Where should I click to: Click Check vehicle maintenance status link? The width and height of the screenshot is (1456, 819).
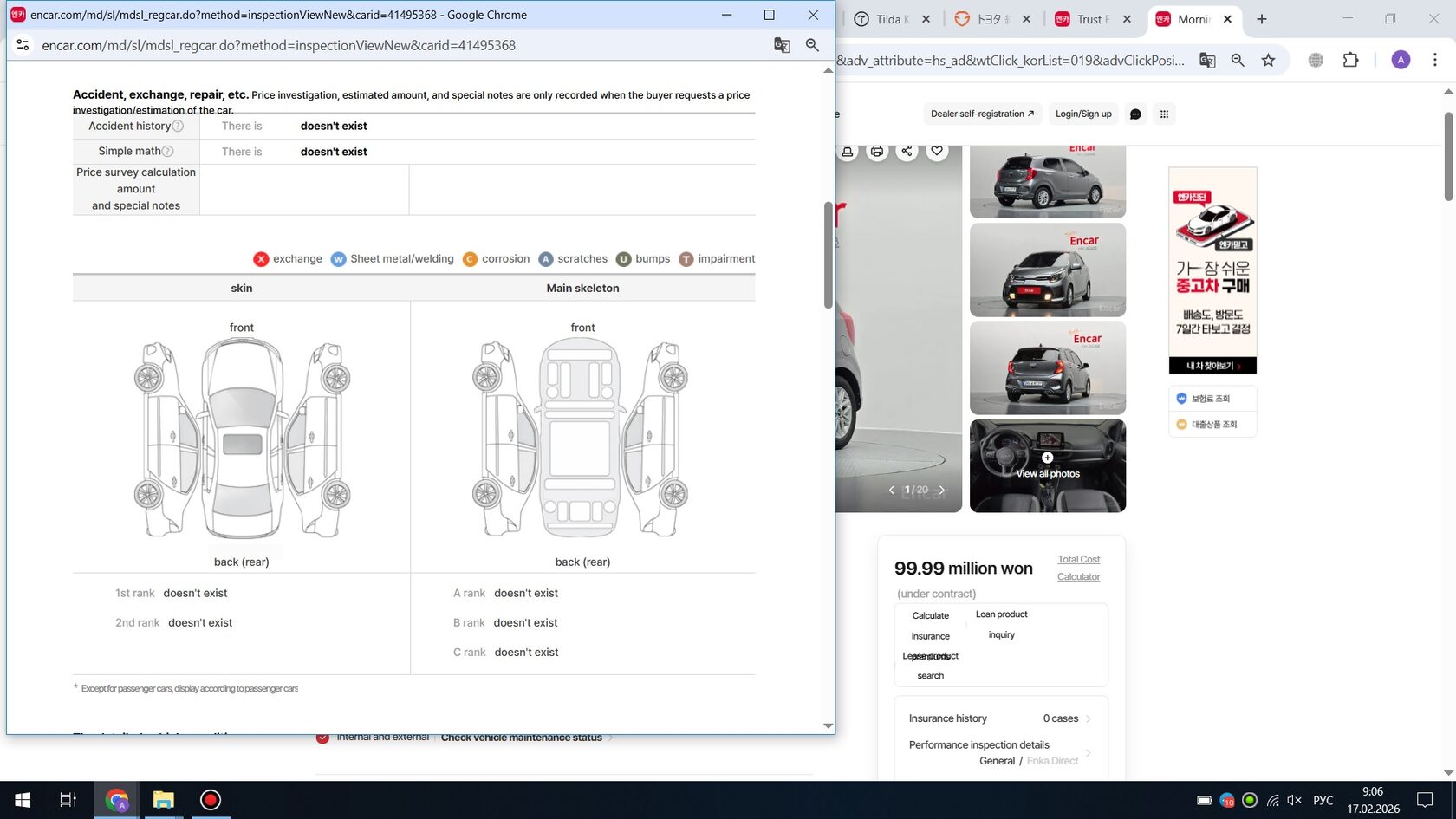pos(521,738)
